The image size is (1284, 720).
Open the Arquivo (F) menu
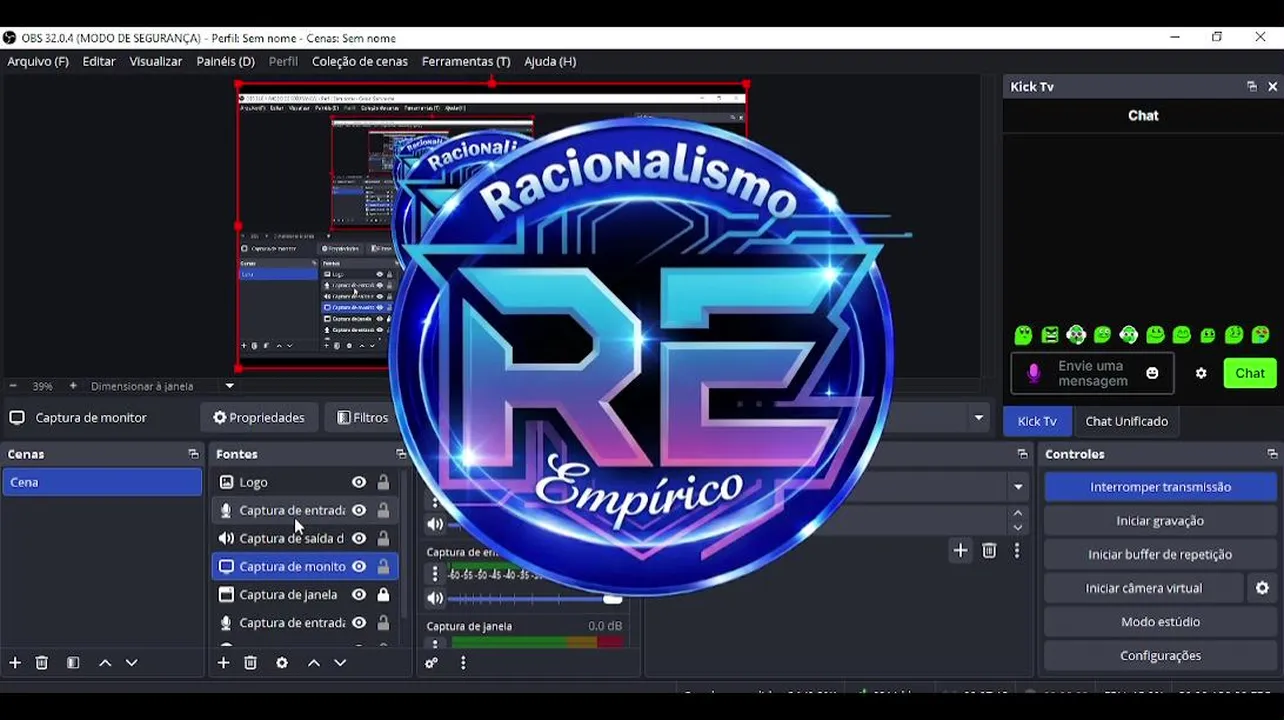pos(38,61)
